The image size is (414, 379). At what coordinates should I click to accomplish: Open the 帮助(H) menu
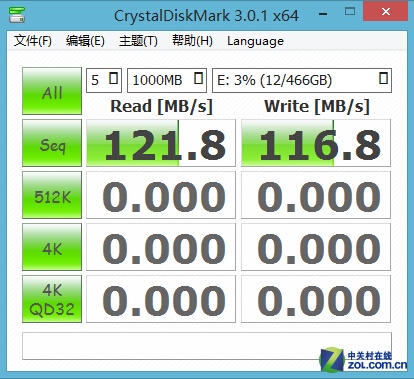click(x=192, y=41)
